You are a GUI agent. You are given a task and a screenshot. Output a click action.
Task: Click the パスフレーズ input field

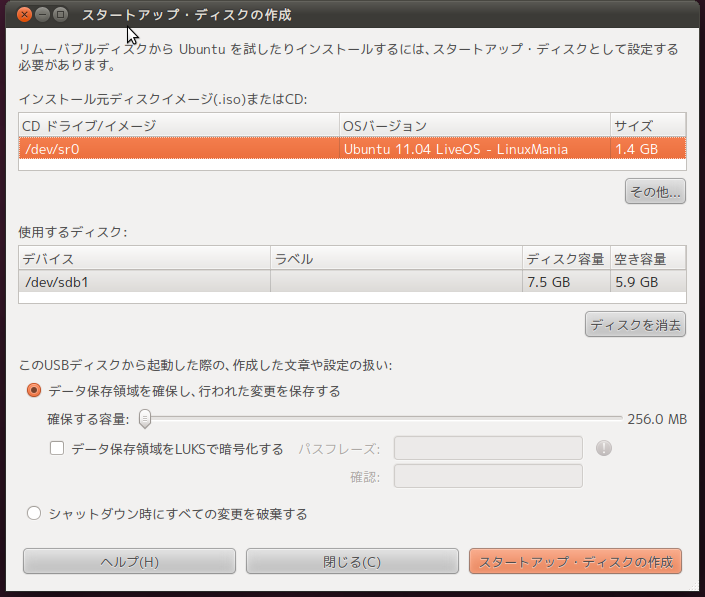point(488,448)
